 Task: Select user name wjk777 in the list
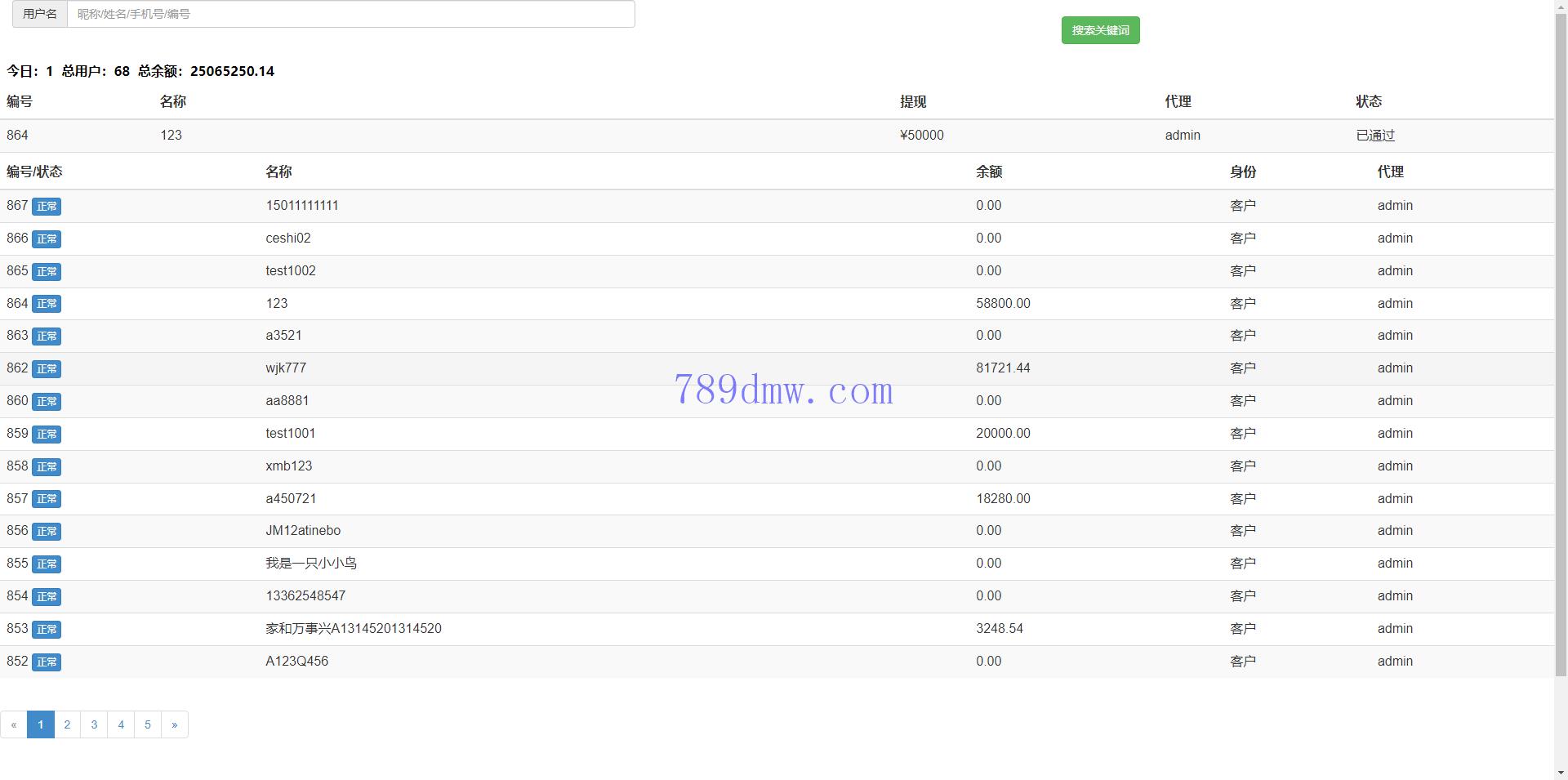coord(286,368)
